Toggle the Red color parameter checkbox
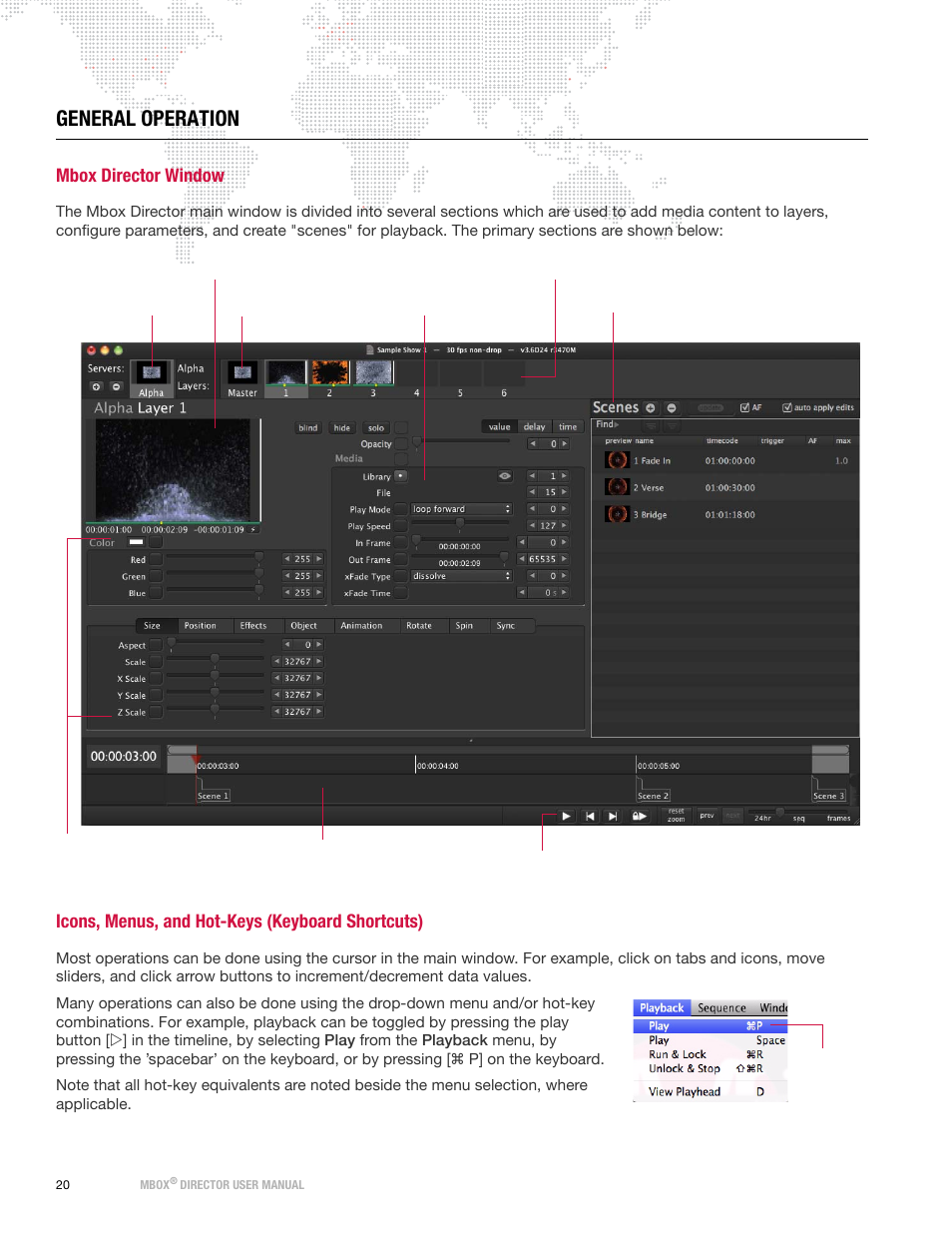The height and width of the screenshot is (1233, 952). click(x=156, y=560)
